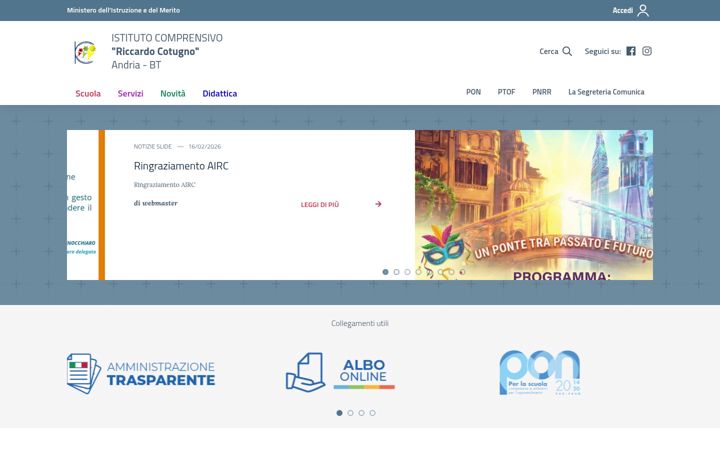Image resolution: width=720 pixels, height=450 pixels.
Task: Open the Didattica menu
Action: pos(219,93)
